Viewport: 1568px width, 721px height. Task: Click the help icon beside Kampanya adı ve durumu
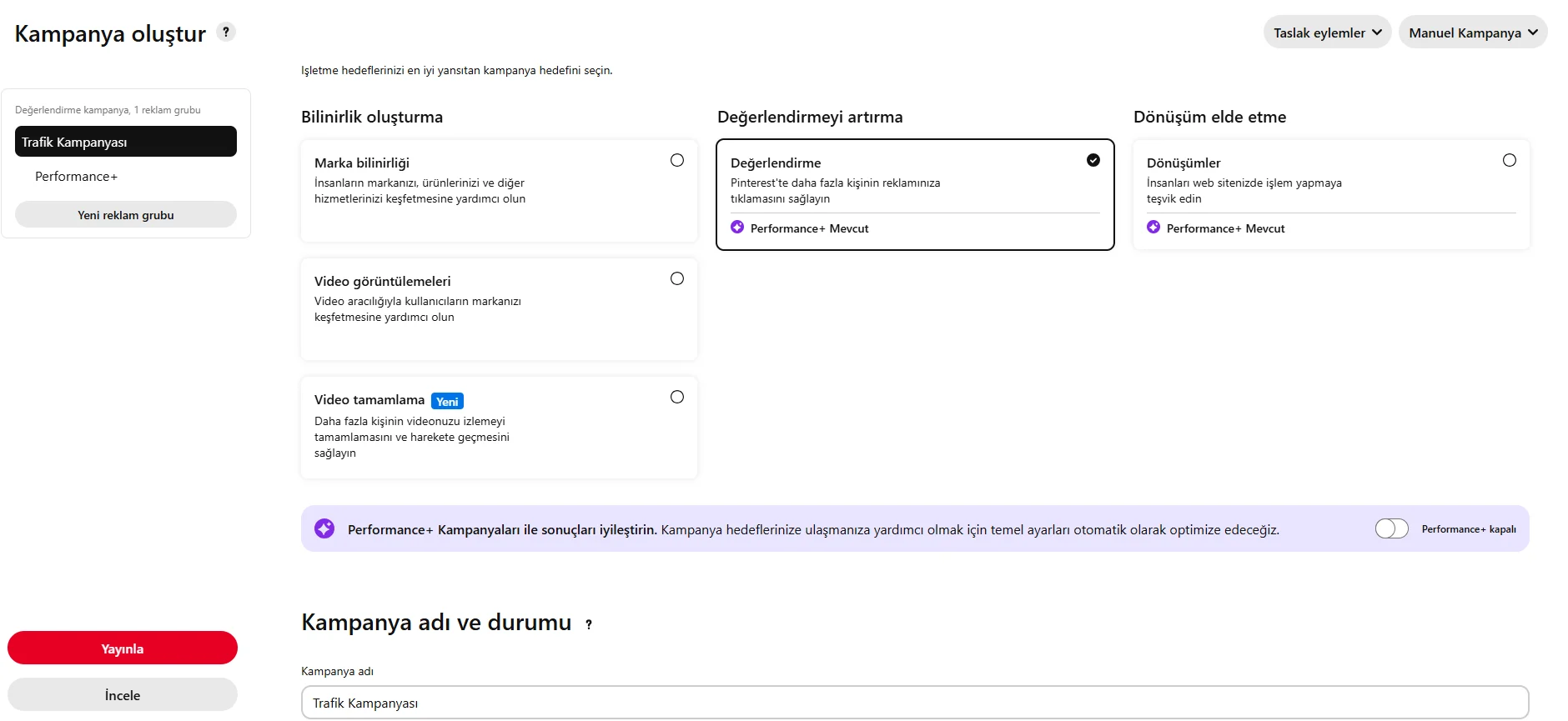tap(589, 624)
